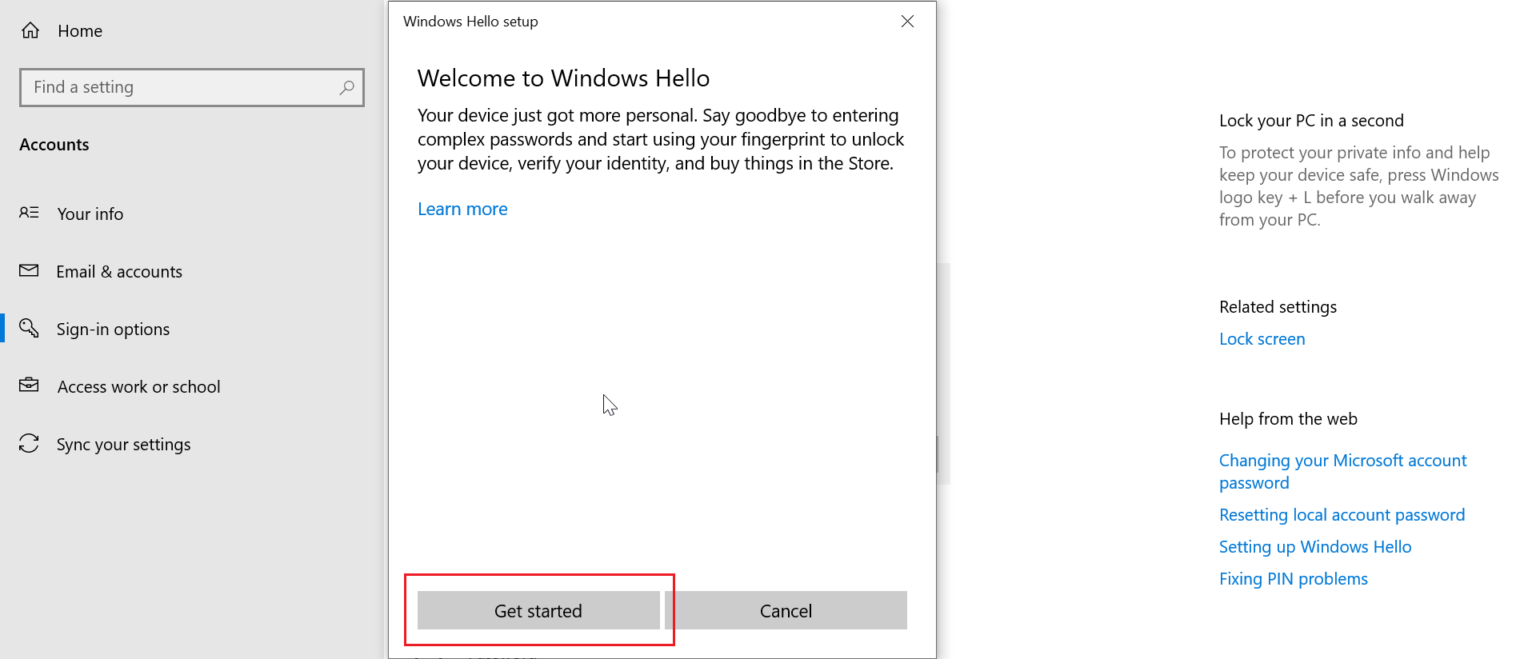Viewport: 1536px width, 659px height.
Task: Open Resetting local account password help
Action: [x=1342, y=515]
